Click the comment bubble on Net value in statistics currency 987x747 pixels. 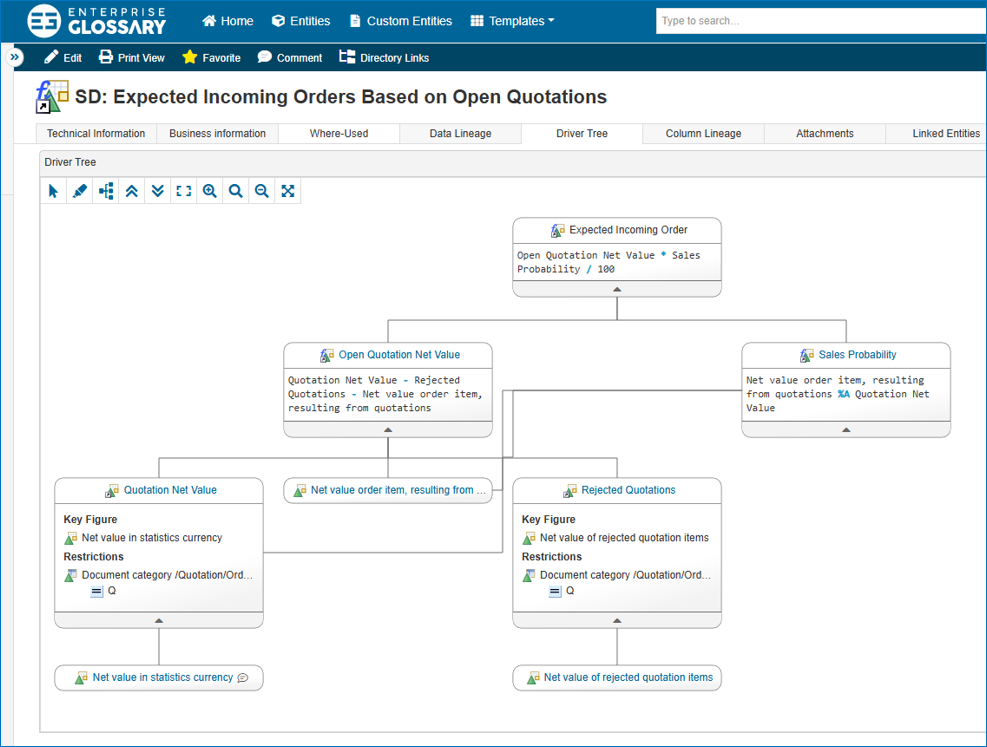(242, 677)
